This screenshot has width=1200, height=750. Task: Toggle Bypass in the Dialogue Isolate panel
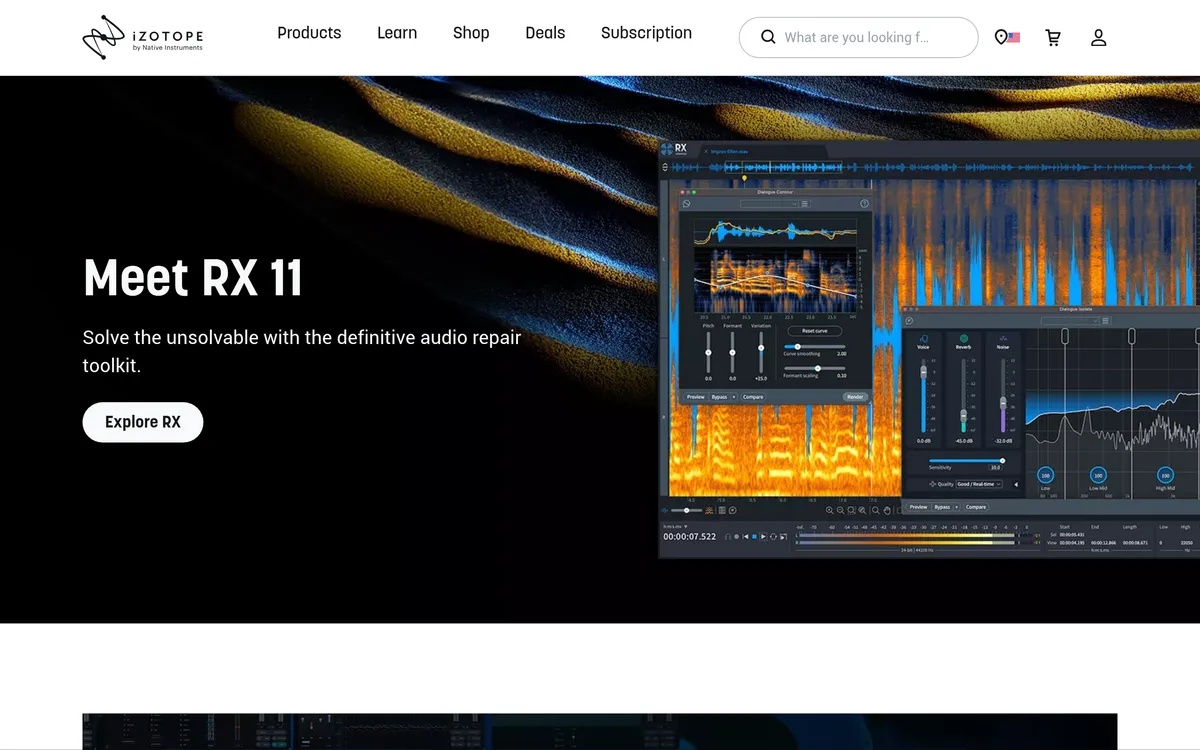942,507
